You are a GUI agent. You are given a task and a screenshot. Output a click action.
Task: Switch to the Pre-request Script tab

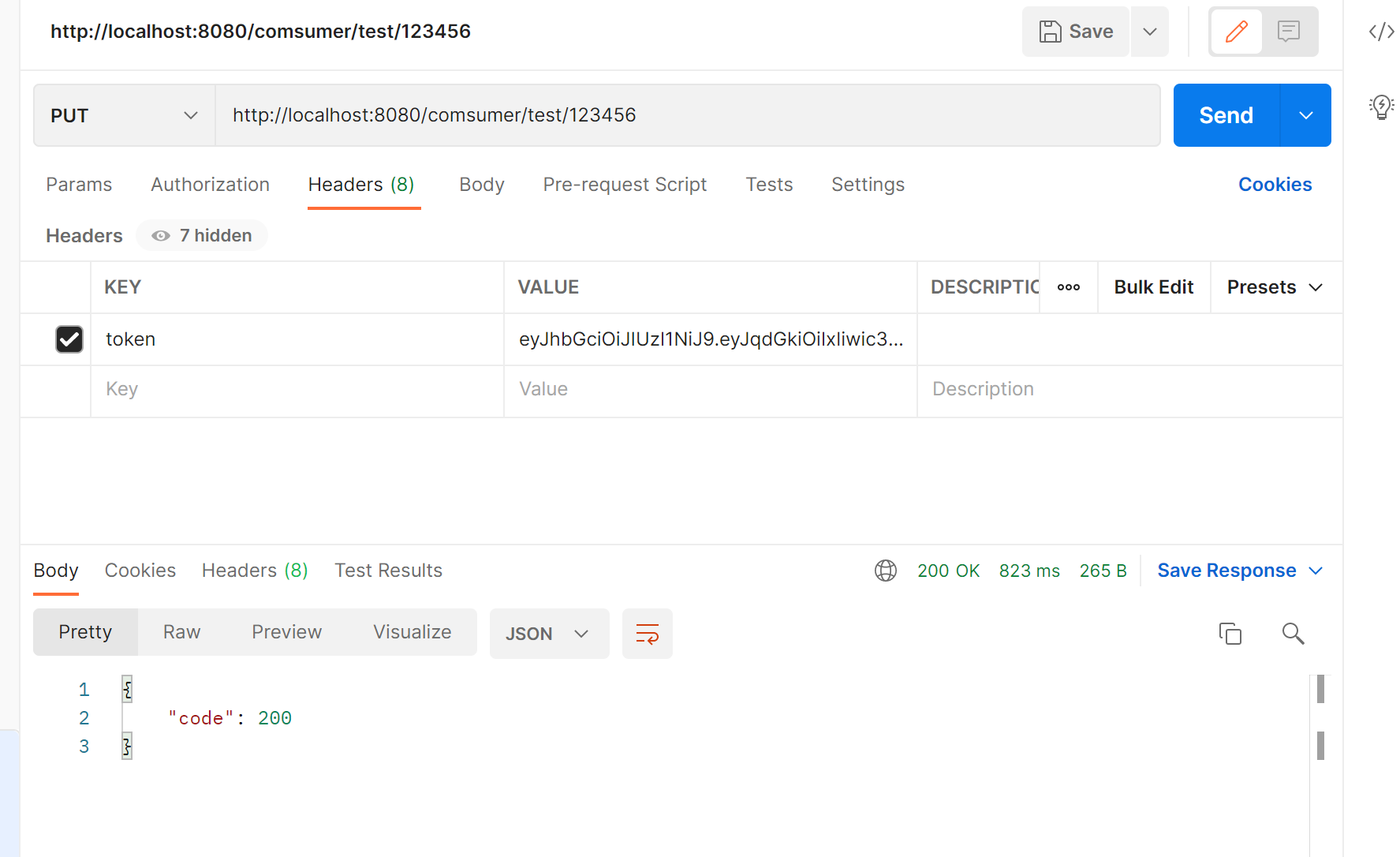pos(625,185)
